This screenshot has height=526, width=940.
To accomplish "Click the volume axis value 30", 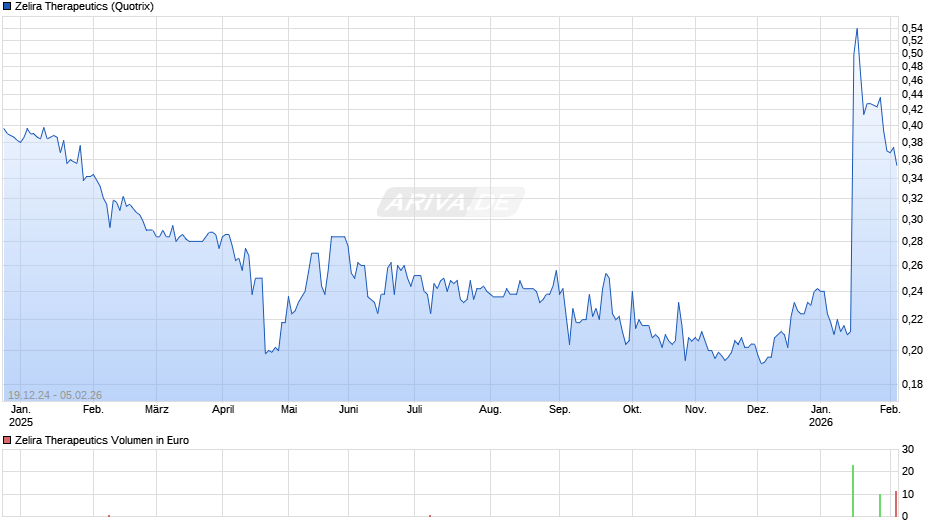I will pyautogui.click(x=908, y=449).
